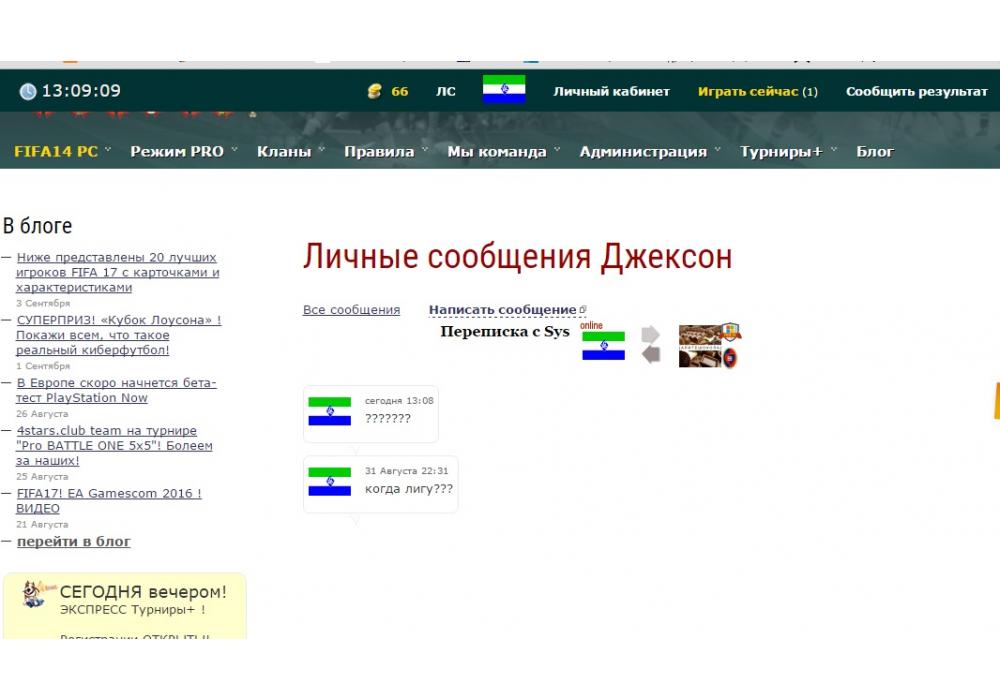Open the Блог menu item
Image resolution: width=1000 pixels, height=700 pixels.
(875, 152)
